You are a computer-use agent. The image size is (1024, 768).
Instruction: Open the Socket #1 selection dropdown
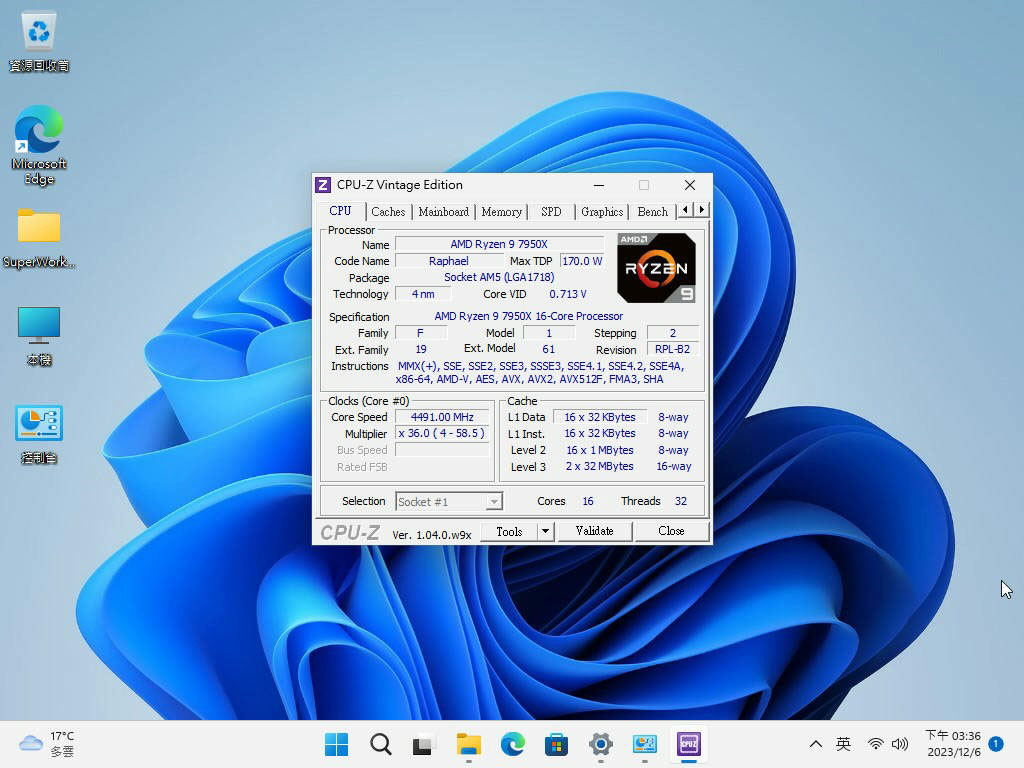492,501
